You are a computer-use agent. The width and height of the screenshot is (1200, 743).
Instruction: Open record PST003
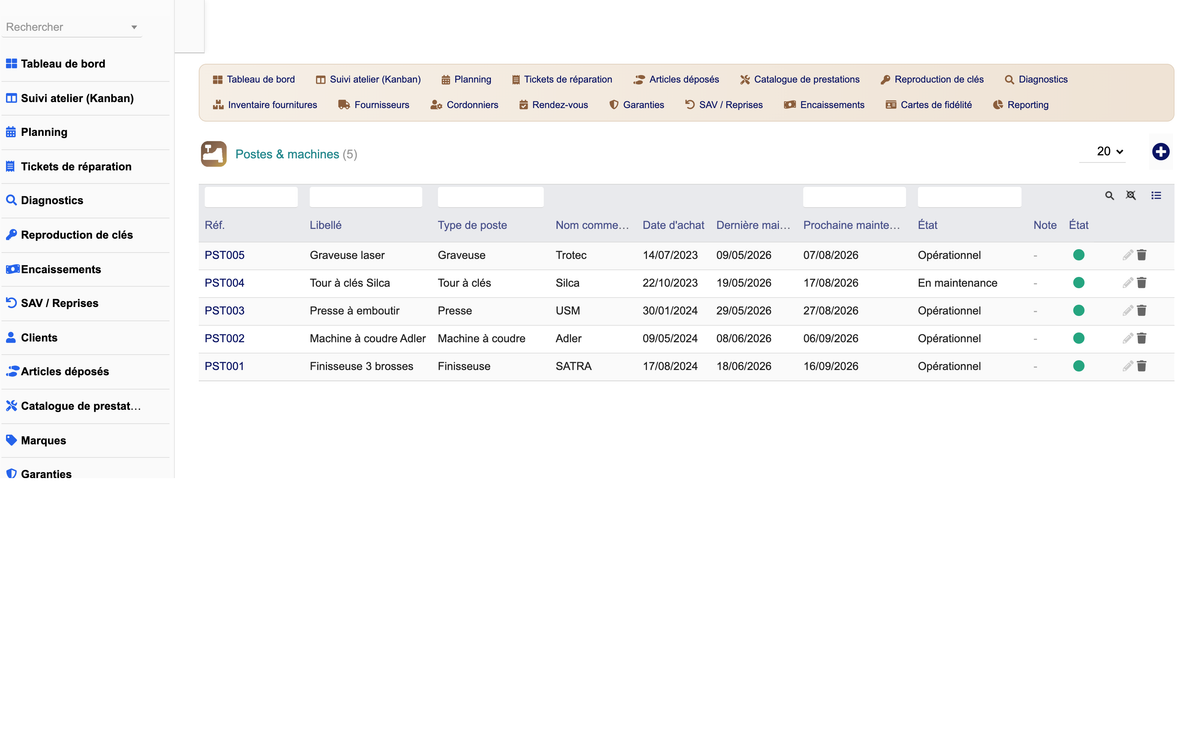225,311
